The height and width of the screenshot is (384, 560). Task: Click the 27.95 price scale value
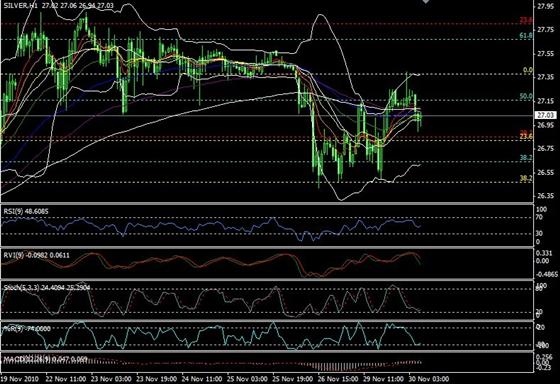pos(545,6)
